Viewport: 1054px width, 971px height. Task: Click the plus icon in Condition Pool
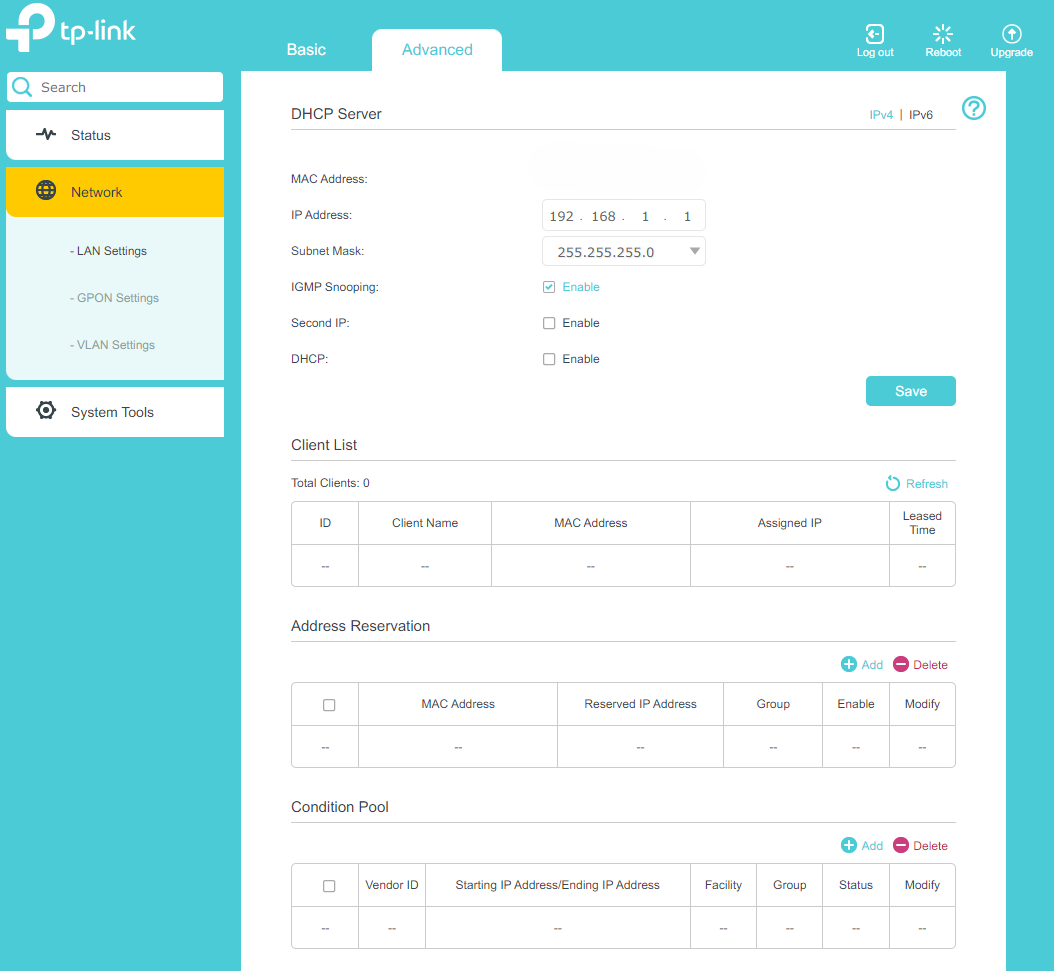click(x=849, y=845)
